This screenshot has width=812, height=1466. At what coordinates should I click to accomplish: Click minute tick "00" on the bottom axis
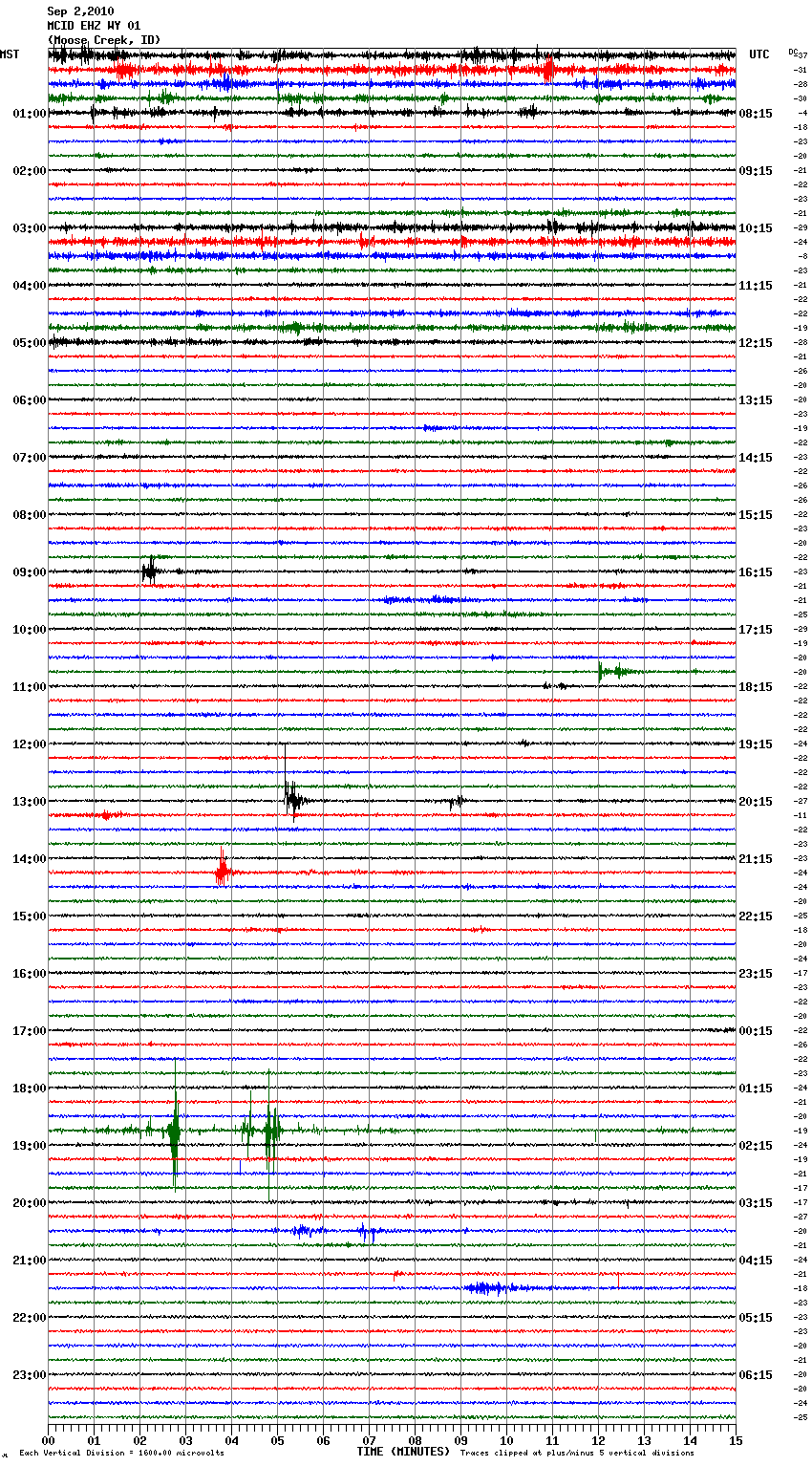pos(48,1440)
